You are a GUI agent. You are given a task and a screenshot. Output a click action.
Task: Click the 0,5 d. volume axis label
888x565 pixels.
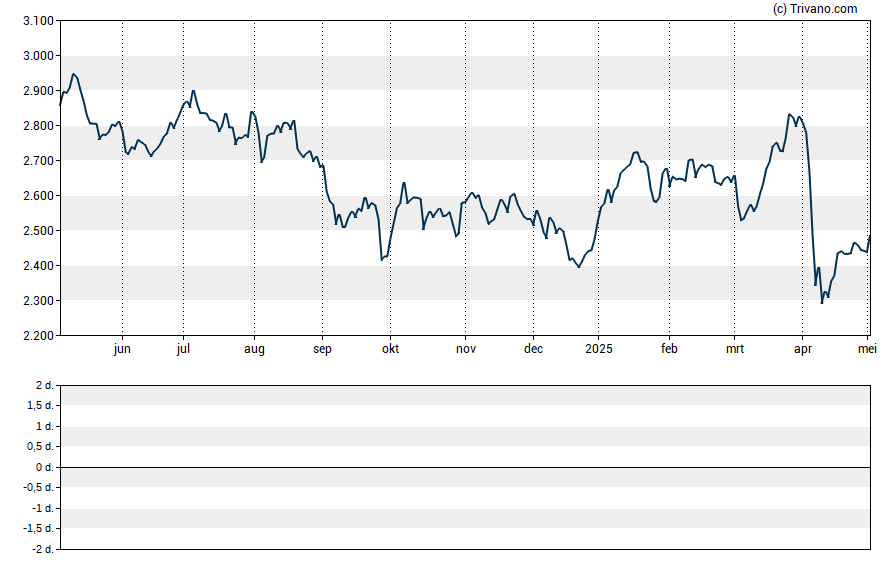pos(40,447)
